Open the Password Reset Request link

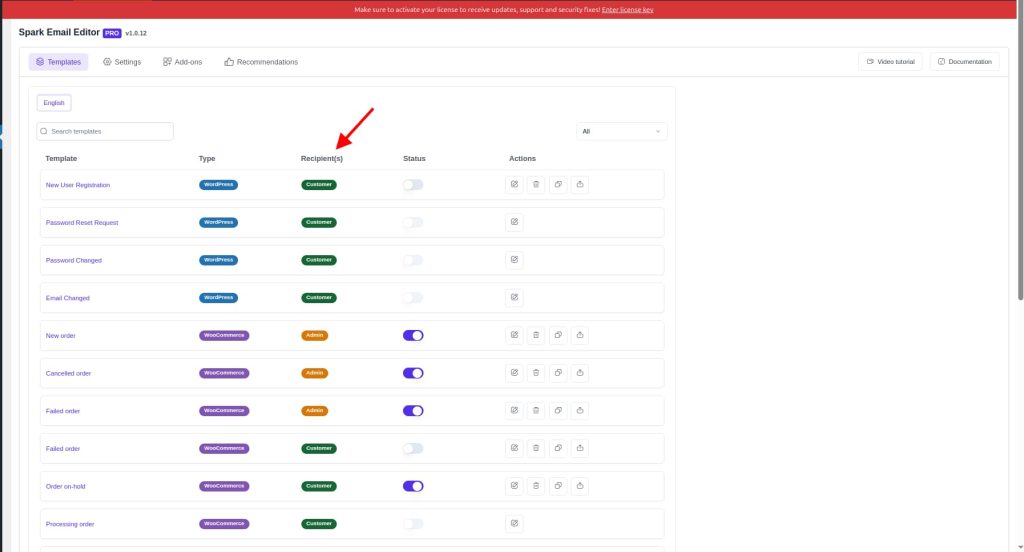[82, 223]
